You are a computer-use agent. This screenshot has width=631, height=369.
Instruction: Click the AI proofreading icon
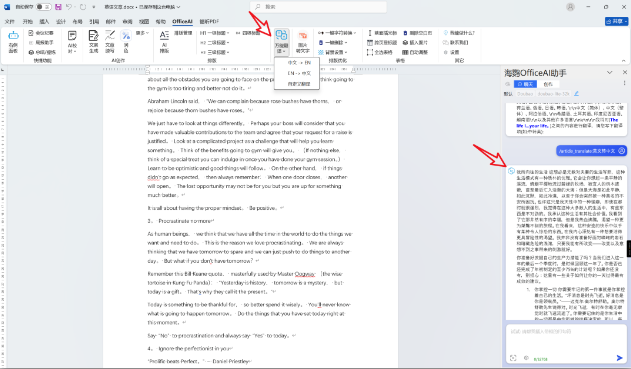click(72, 41)
